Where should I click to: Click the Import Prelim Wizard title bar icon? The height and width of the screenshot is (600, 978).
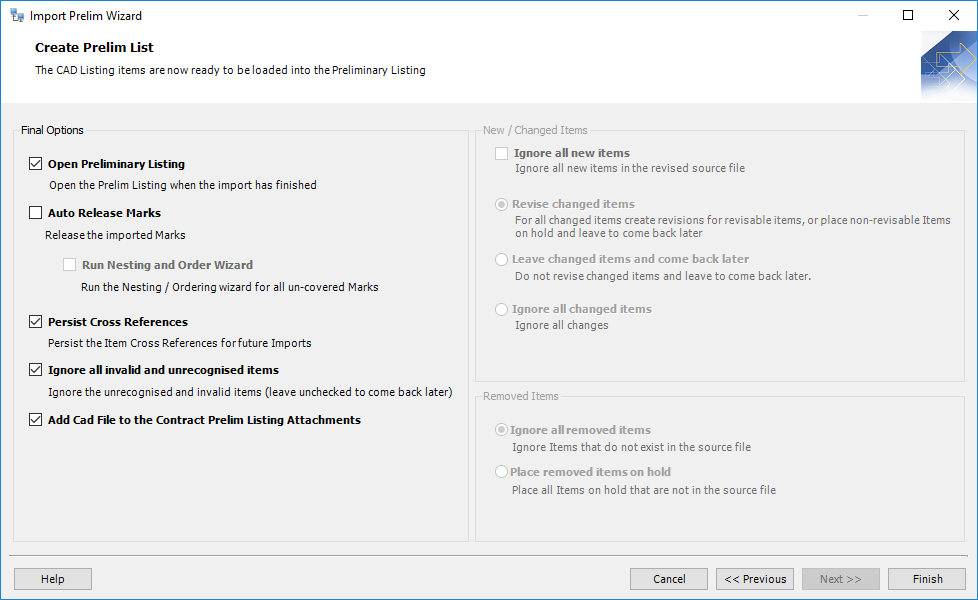click(x=17, y=16)
